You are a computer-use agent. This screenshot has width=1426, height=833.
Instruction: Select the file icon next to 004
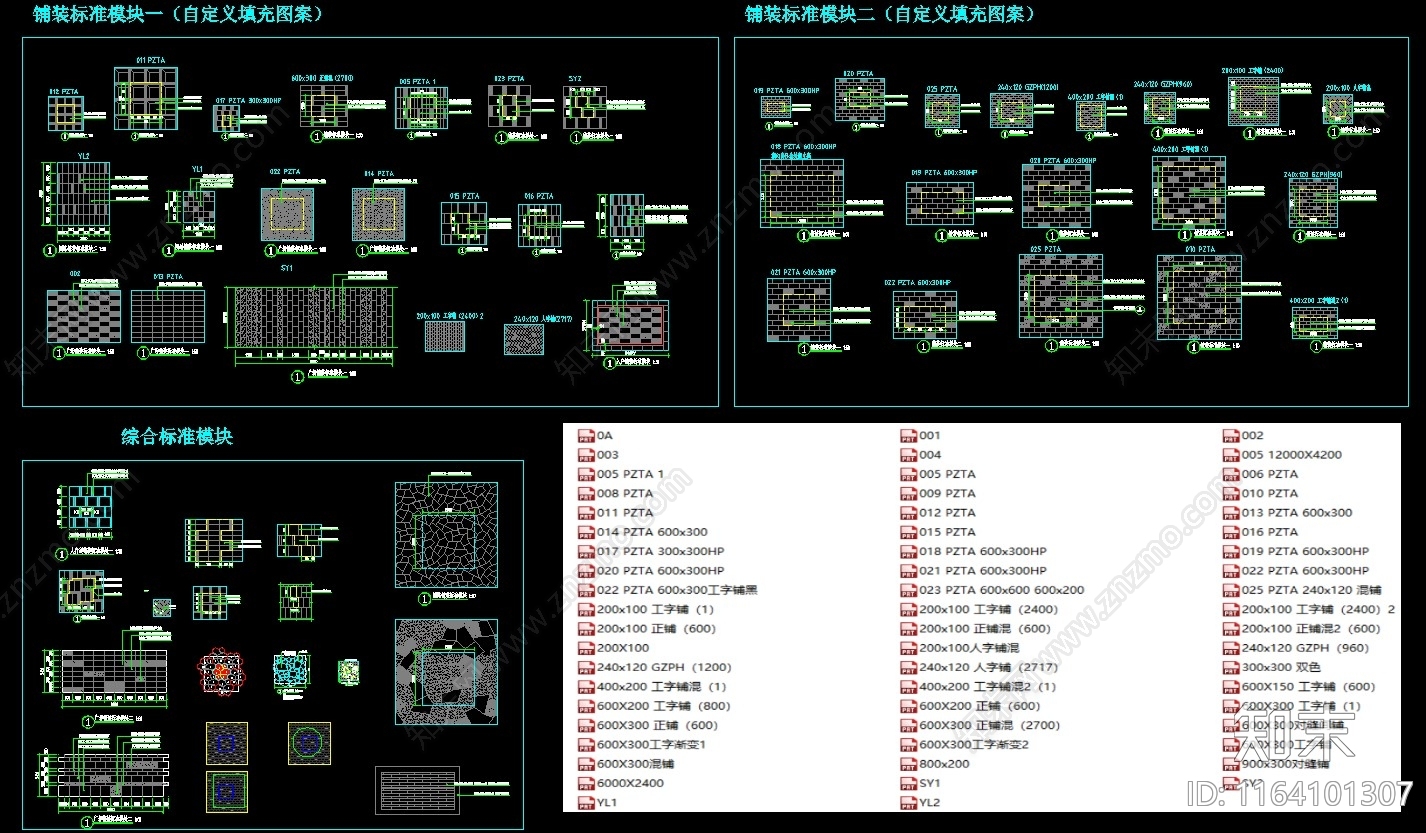(908, 455)
